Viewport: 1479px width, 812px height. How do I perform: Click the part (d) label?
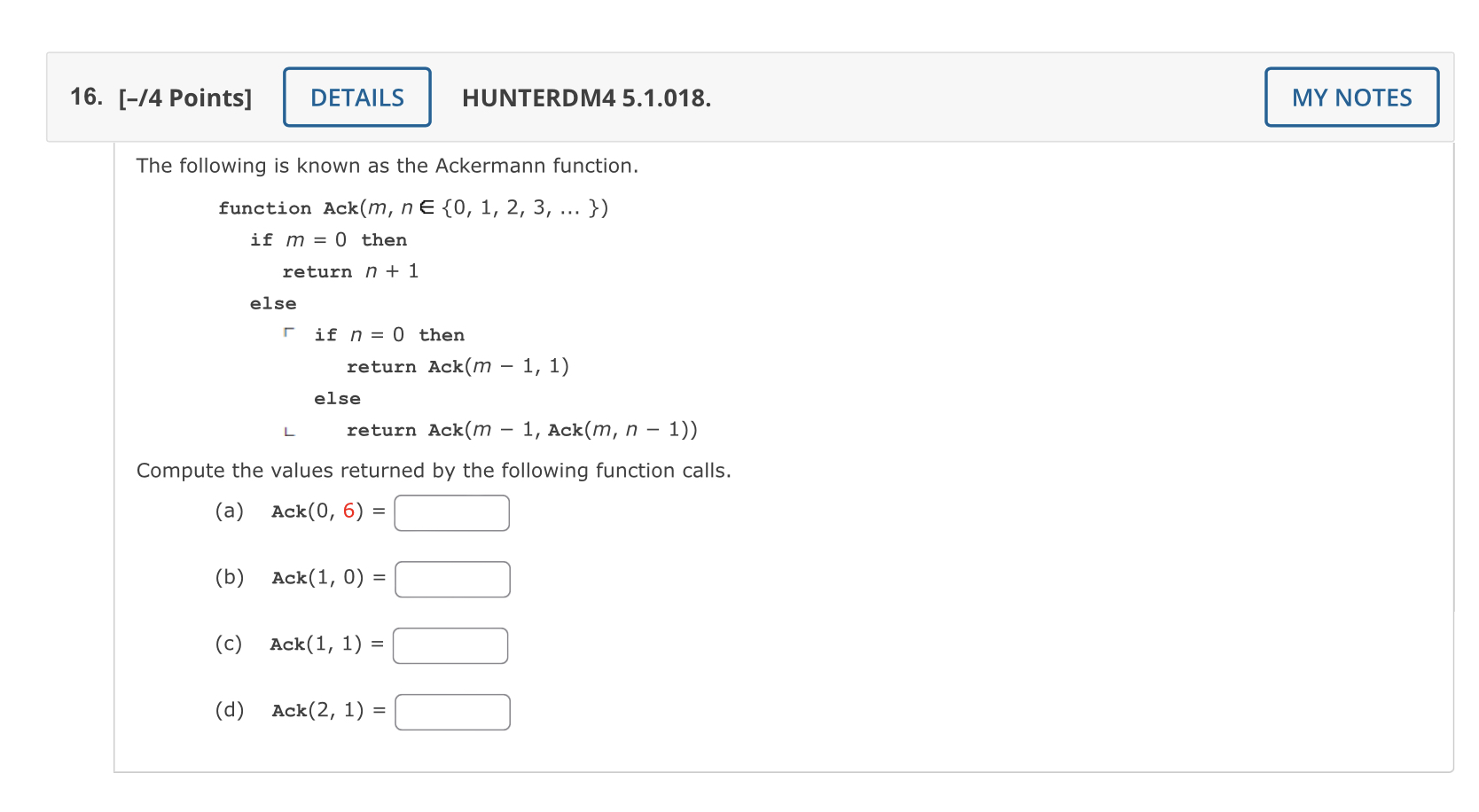(x=231, y=710)
